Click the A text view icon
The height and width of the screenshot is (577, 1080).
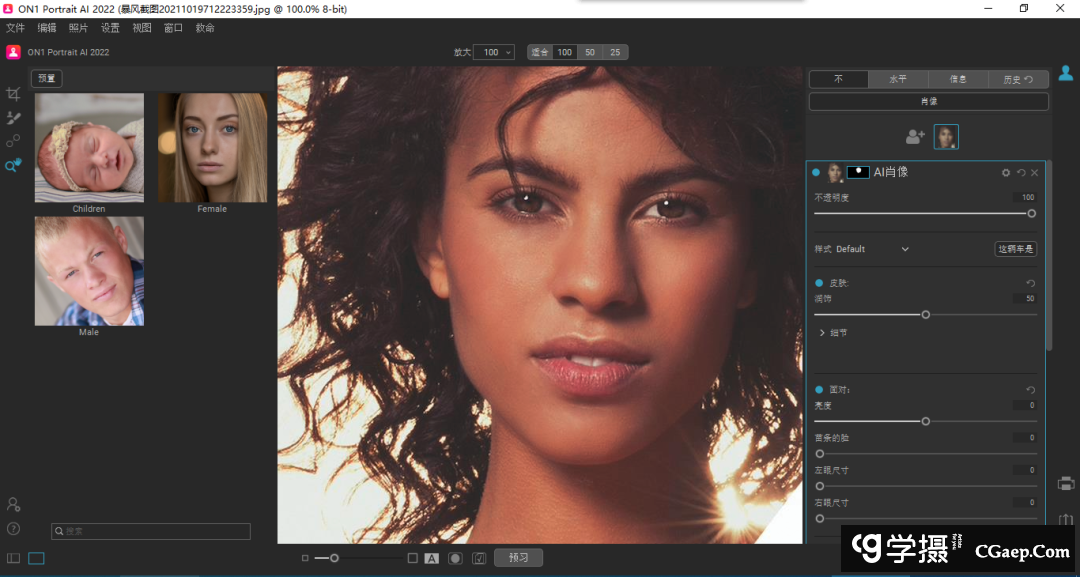tap(432, 558)
